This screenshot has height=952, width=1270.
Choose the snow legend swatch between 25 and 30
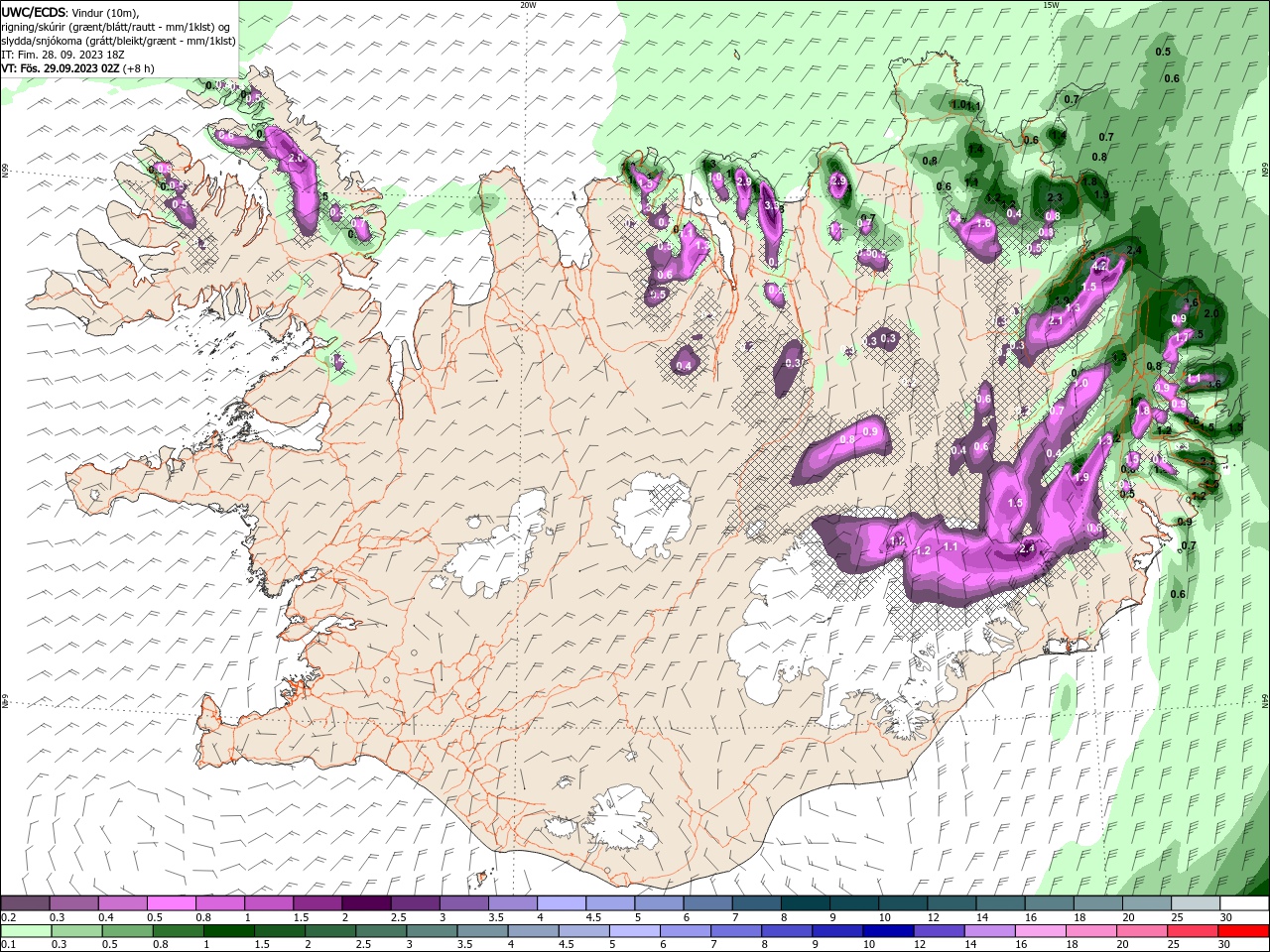pos(1196,903)
